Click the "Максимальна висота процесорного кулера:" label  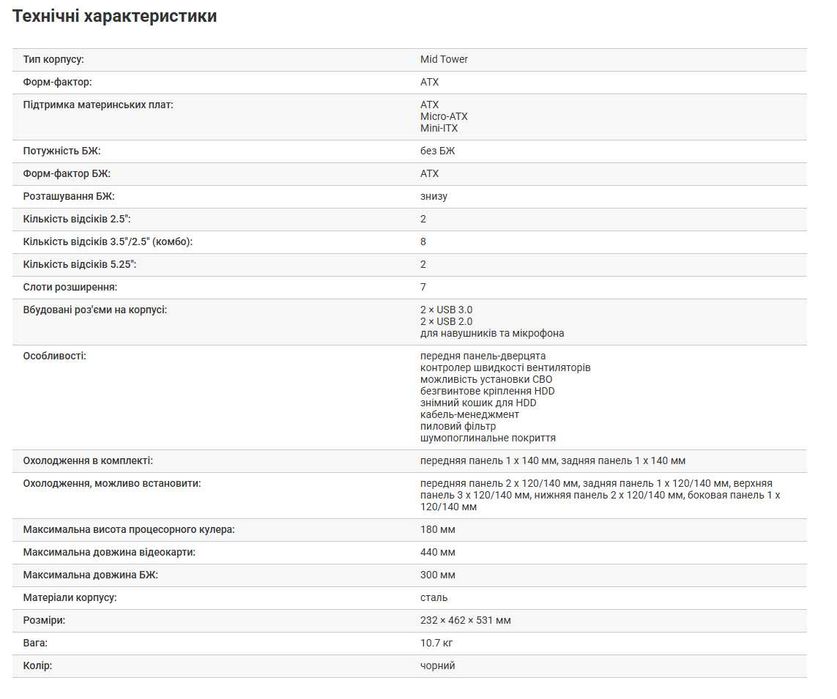[x=129, y=528]
